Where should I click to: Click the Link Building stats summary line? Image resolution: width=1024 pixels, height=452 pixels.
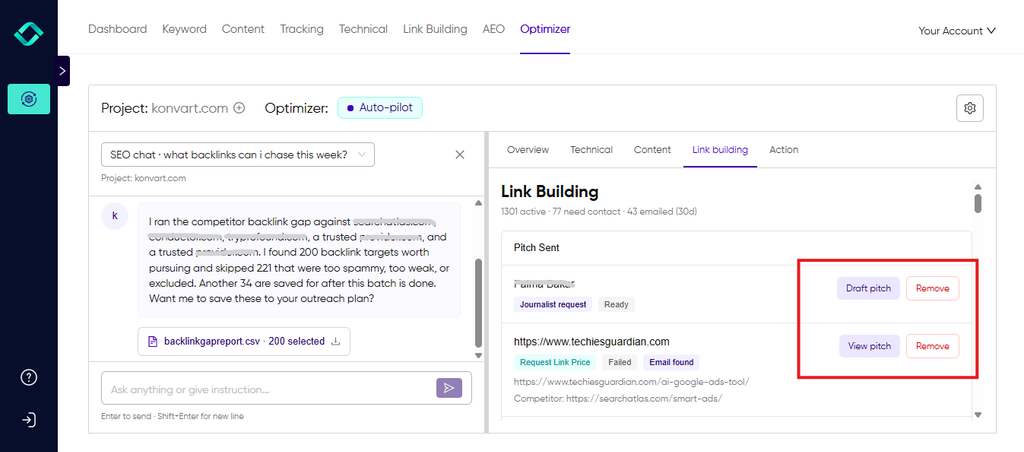pyautogui.click(x=600, y=212)
